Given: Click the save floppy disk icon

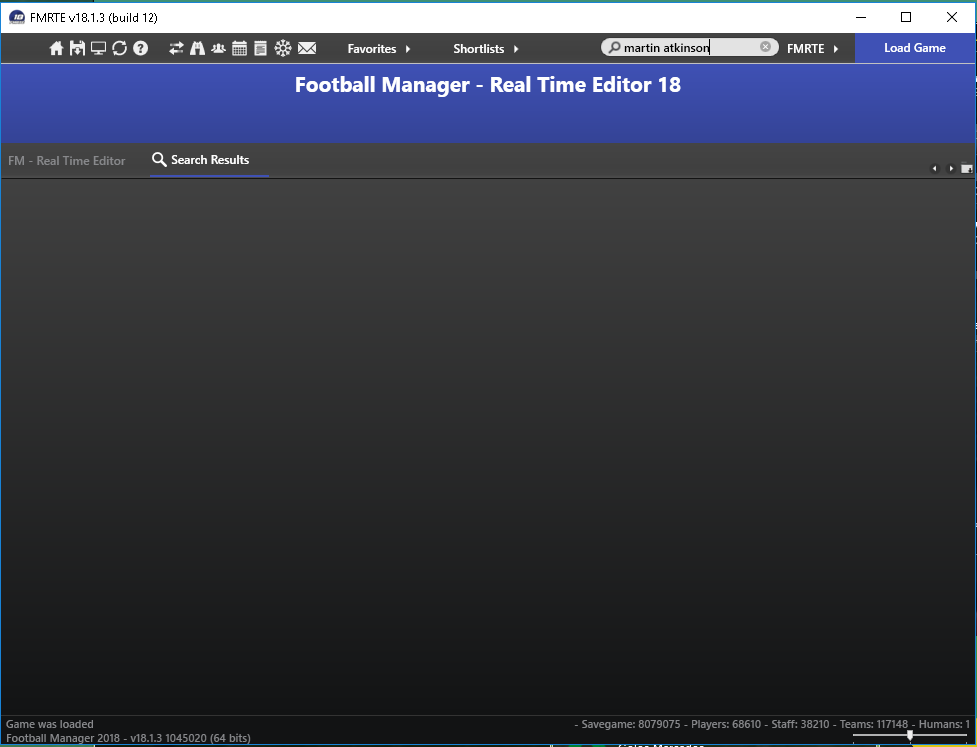Looking at the screenshot, I should tap(77, 48).
